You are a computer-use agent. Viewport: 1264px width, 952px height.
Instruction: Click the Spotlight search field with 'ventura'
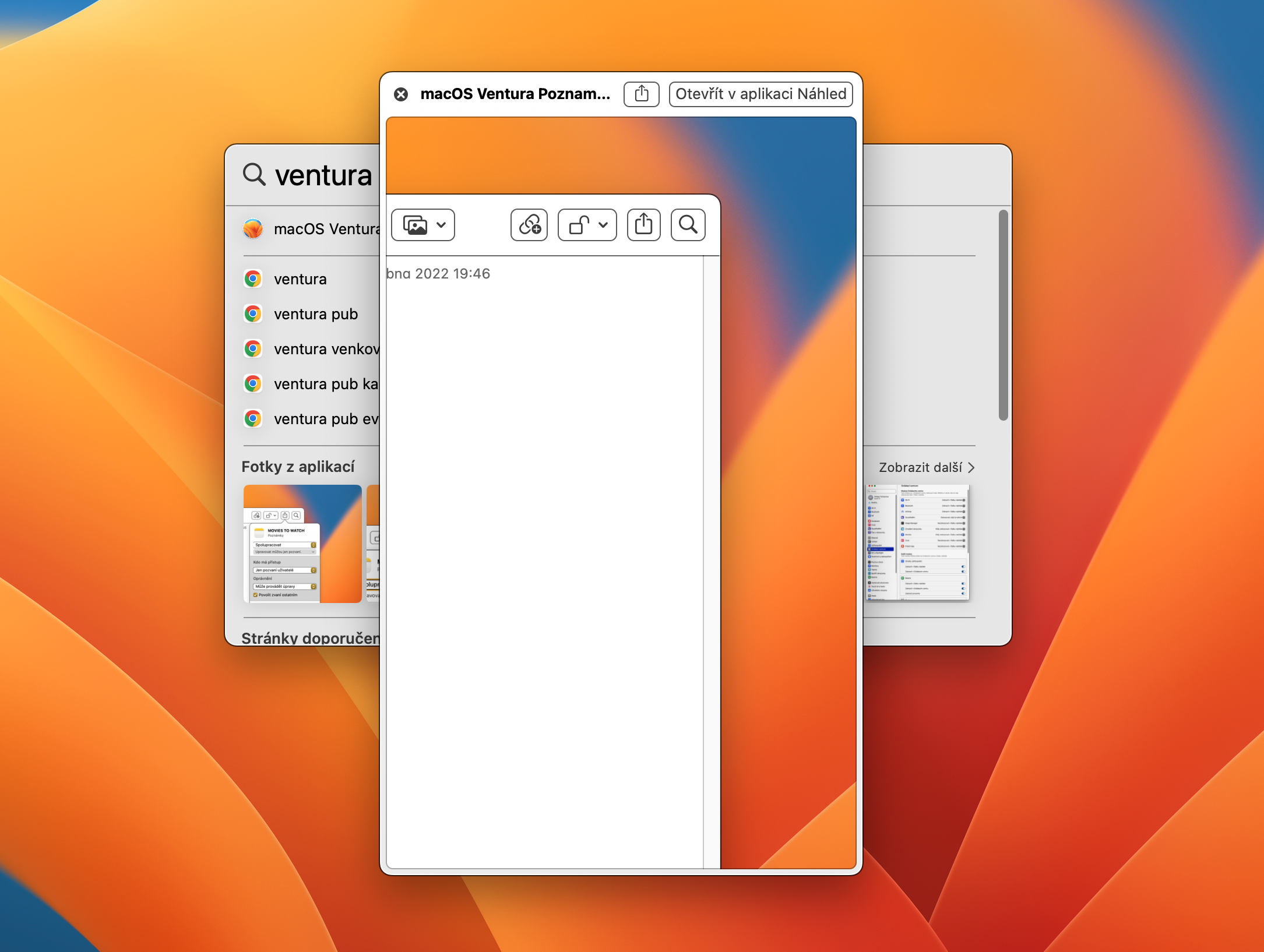323,175
